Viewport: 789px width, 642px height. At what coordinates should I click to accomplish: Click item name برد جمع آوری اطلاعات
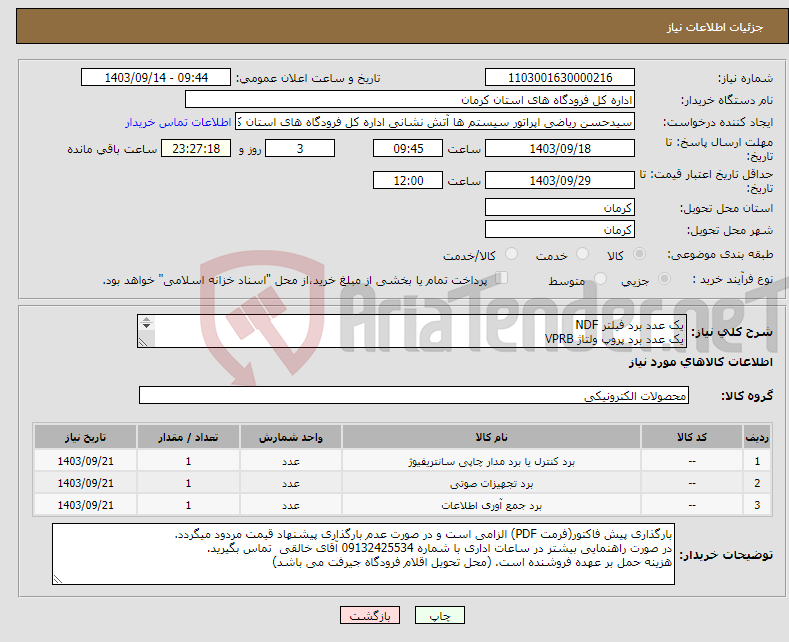tap(491, 505)
